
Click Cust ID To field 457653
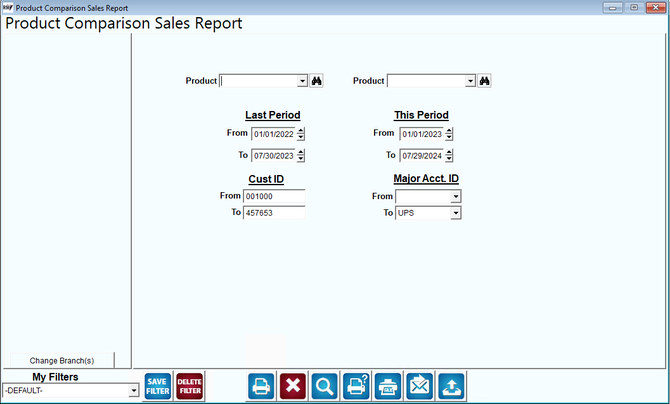click(x=274, y=213)
